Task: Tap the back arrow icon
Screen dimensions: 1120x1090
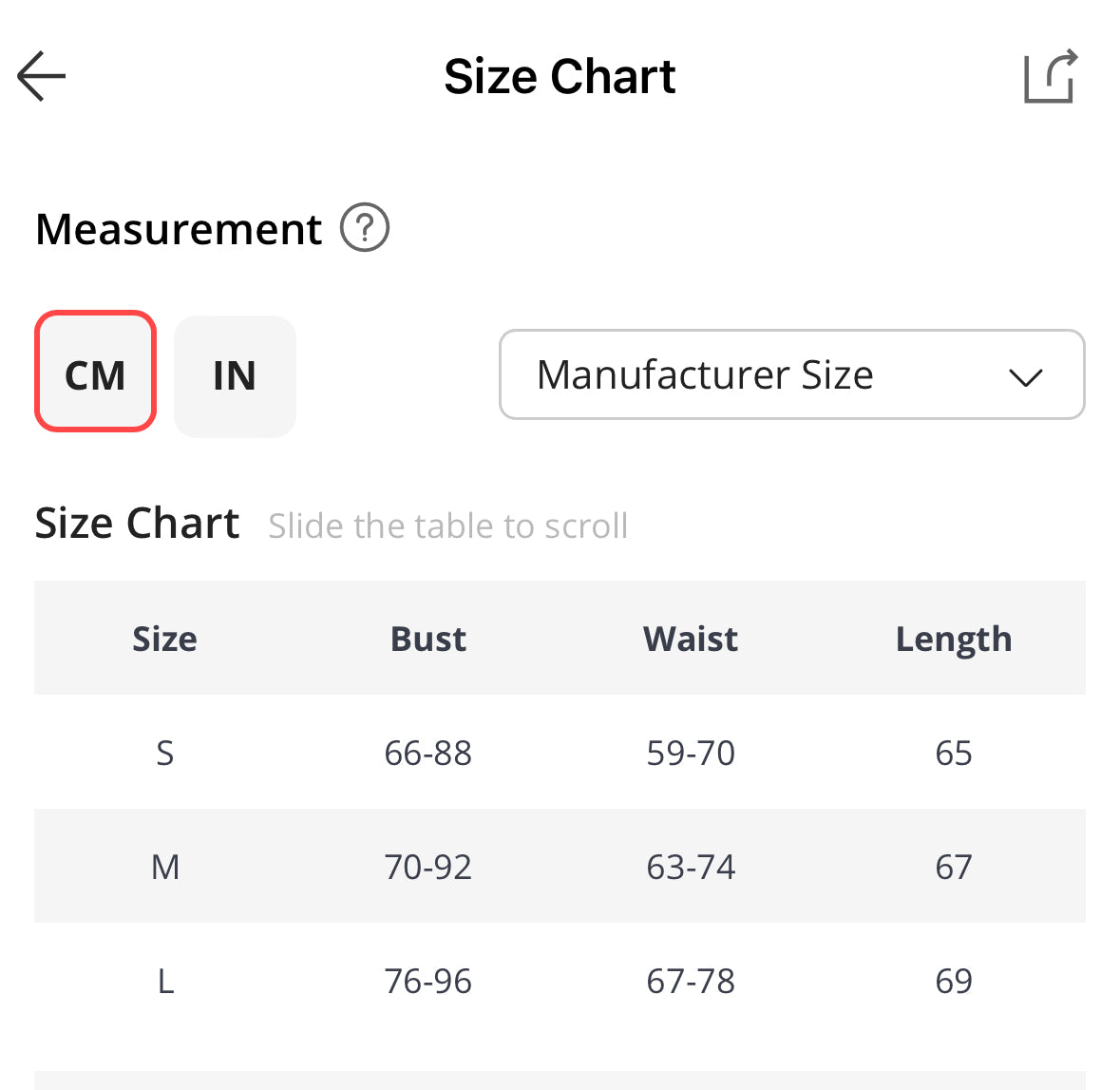Action: point(42,76)
